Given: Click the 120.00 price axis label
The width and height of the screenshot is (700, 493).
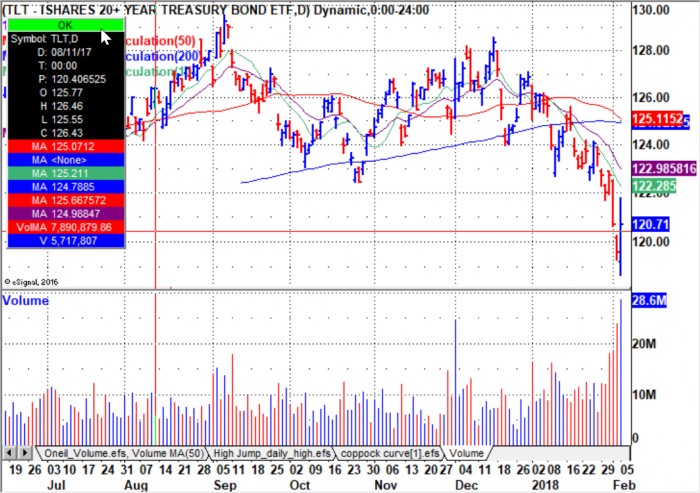Looking at the screenshot, I should (651, 242).
